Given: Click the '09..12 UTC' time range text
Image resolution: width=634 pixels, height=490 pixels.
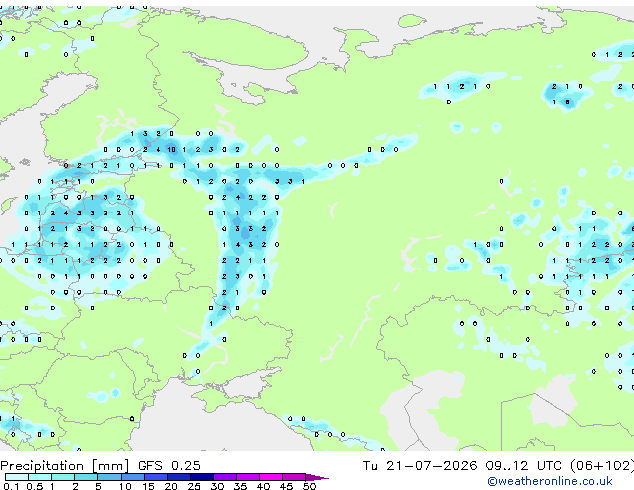Looking at the screenshot, I should click(524, 466).
